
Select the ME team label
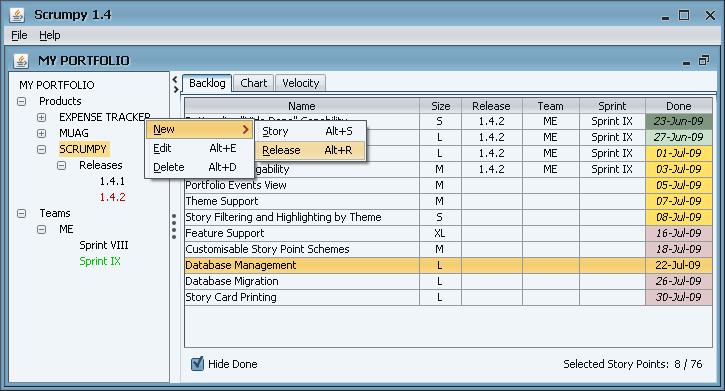click(x=66, y=229)
